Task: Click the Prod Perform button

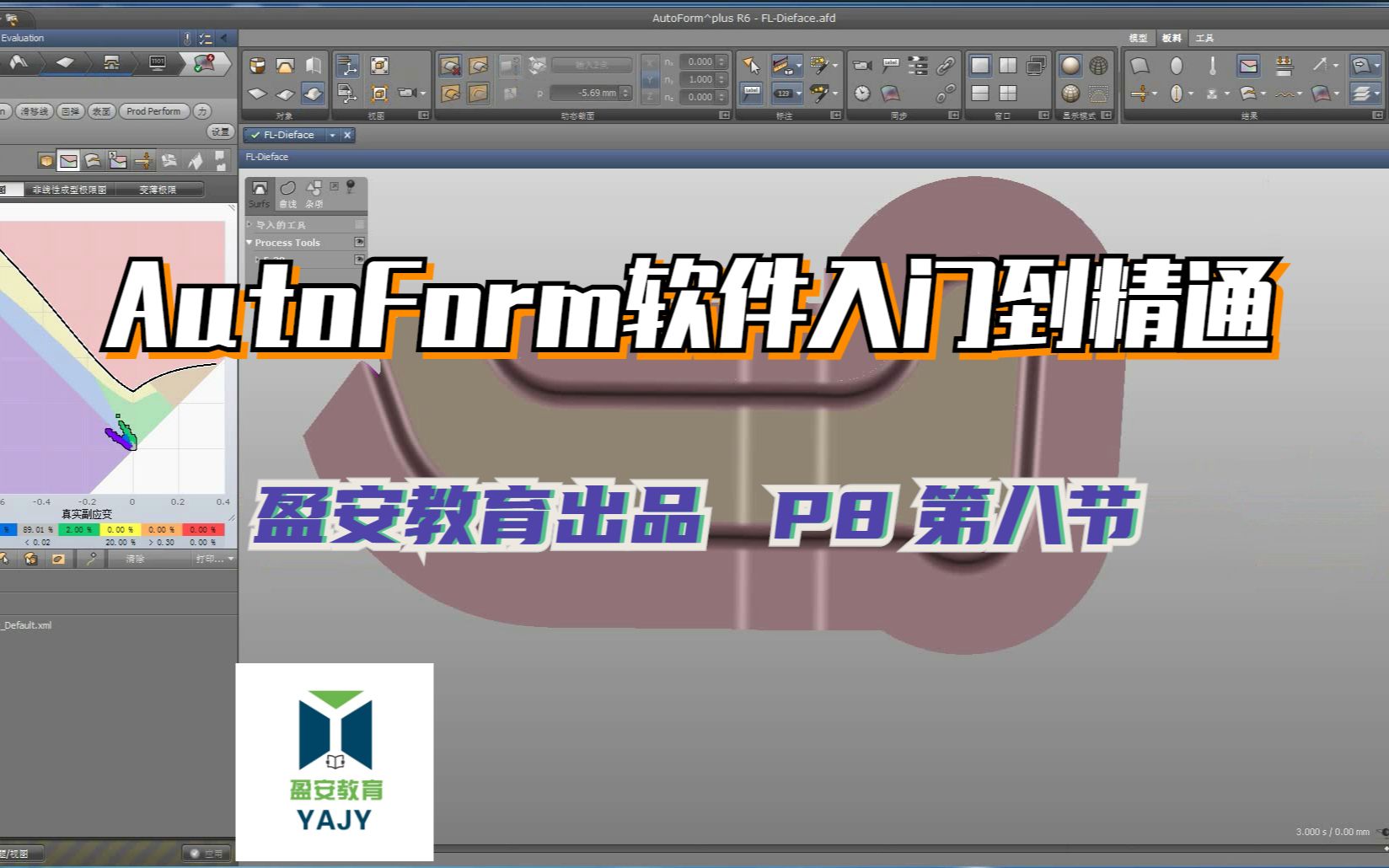Action: pyautogui.click(x=153, y=111)
